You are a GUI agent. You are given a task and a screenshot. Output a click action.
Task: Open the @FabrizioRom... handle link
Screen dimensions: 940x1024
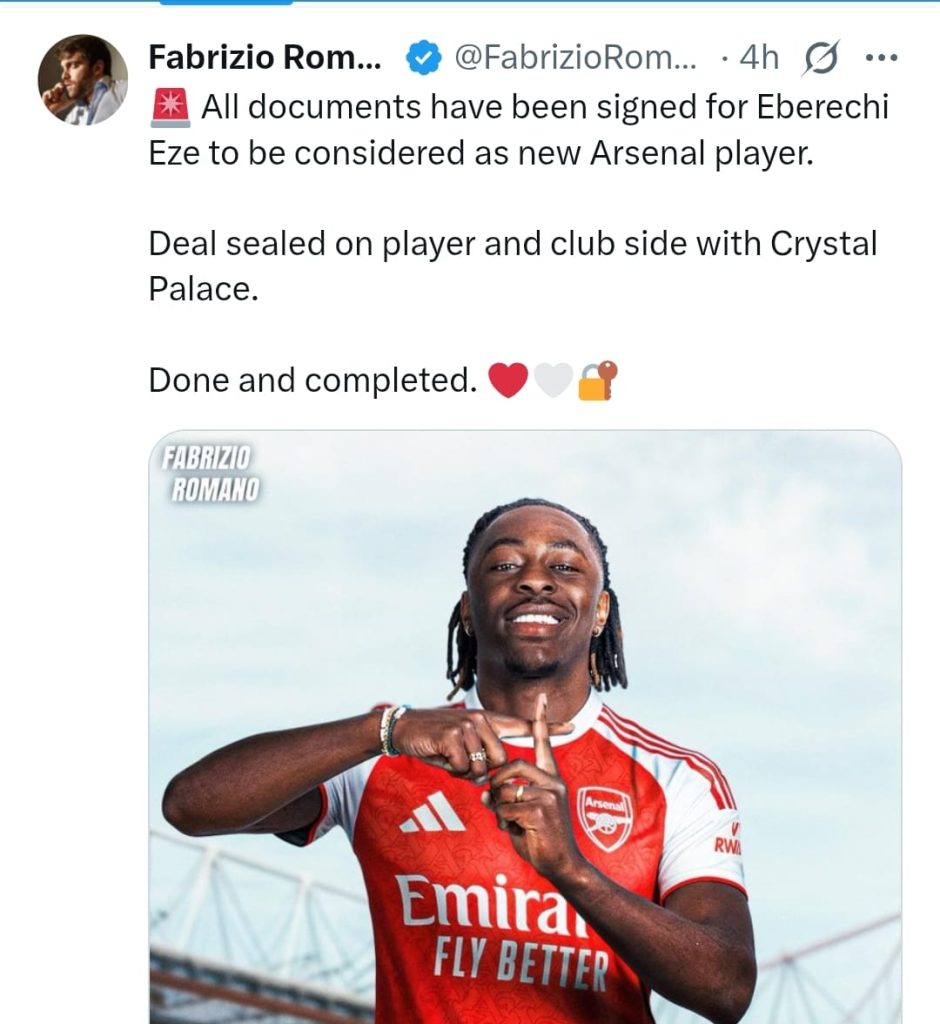(575, 57)
